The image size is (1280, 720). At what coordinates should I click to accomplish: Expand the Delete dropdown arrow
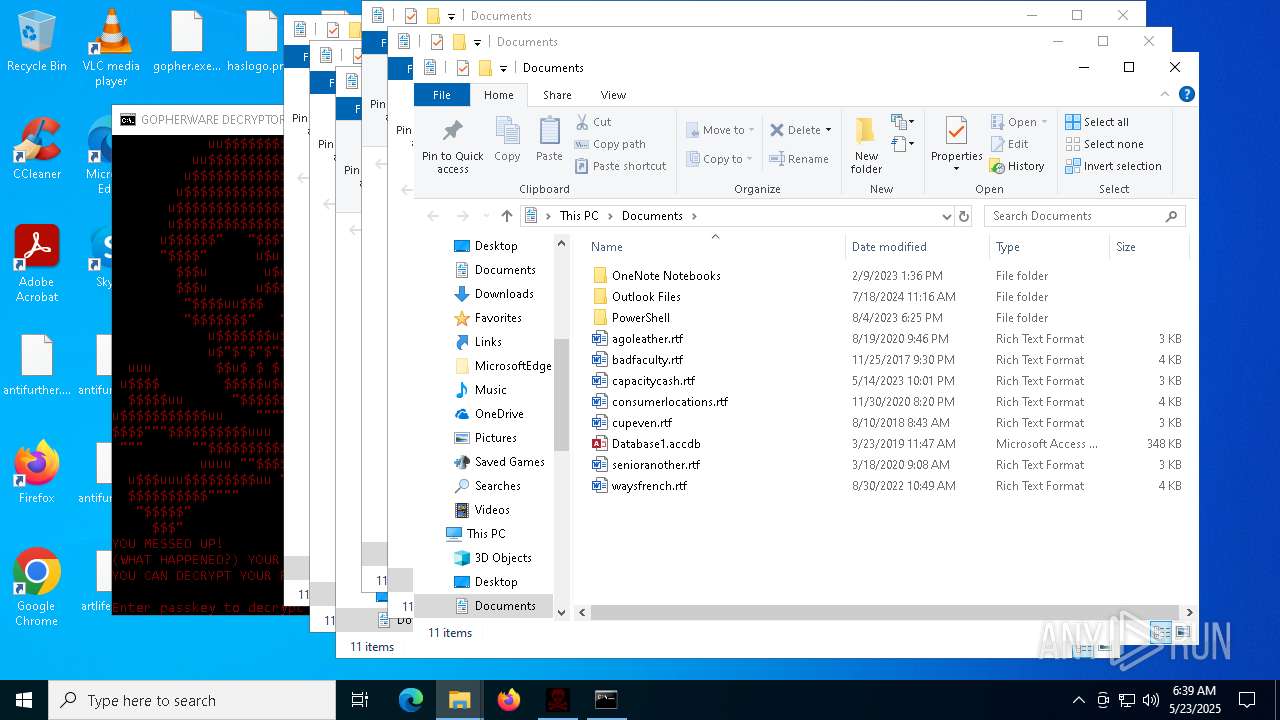click(828, 130)
